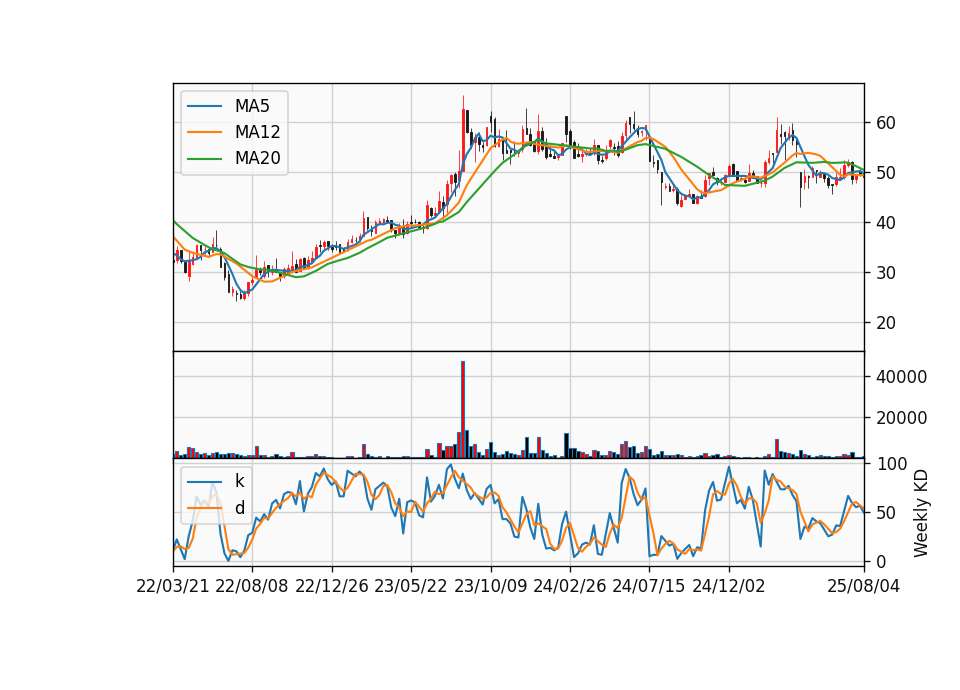Image resolution: width=960 pixels, height=690 pixels.
Task: Click the Weekly KD axis label
Action: [x=921, y=513]
